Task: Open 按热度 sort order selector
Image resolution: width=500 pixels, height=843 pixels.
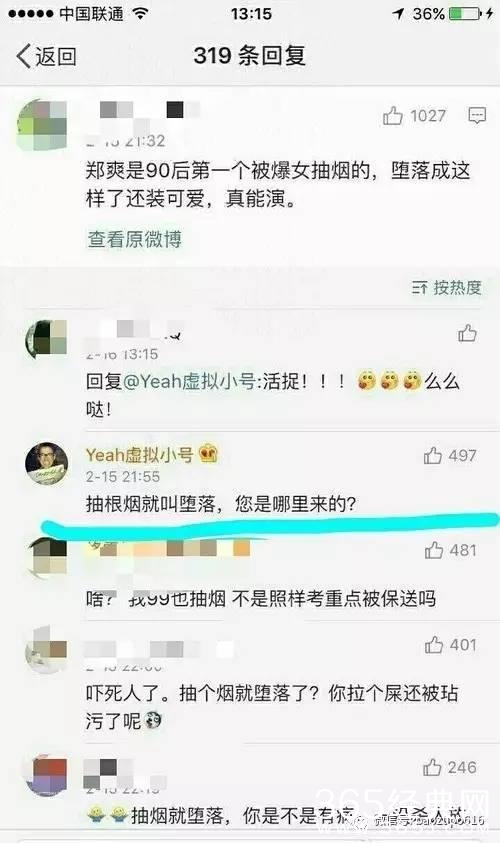Action: [446, 288]
